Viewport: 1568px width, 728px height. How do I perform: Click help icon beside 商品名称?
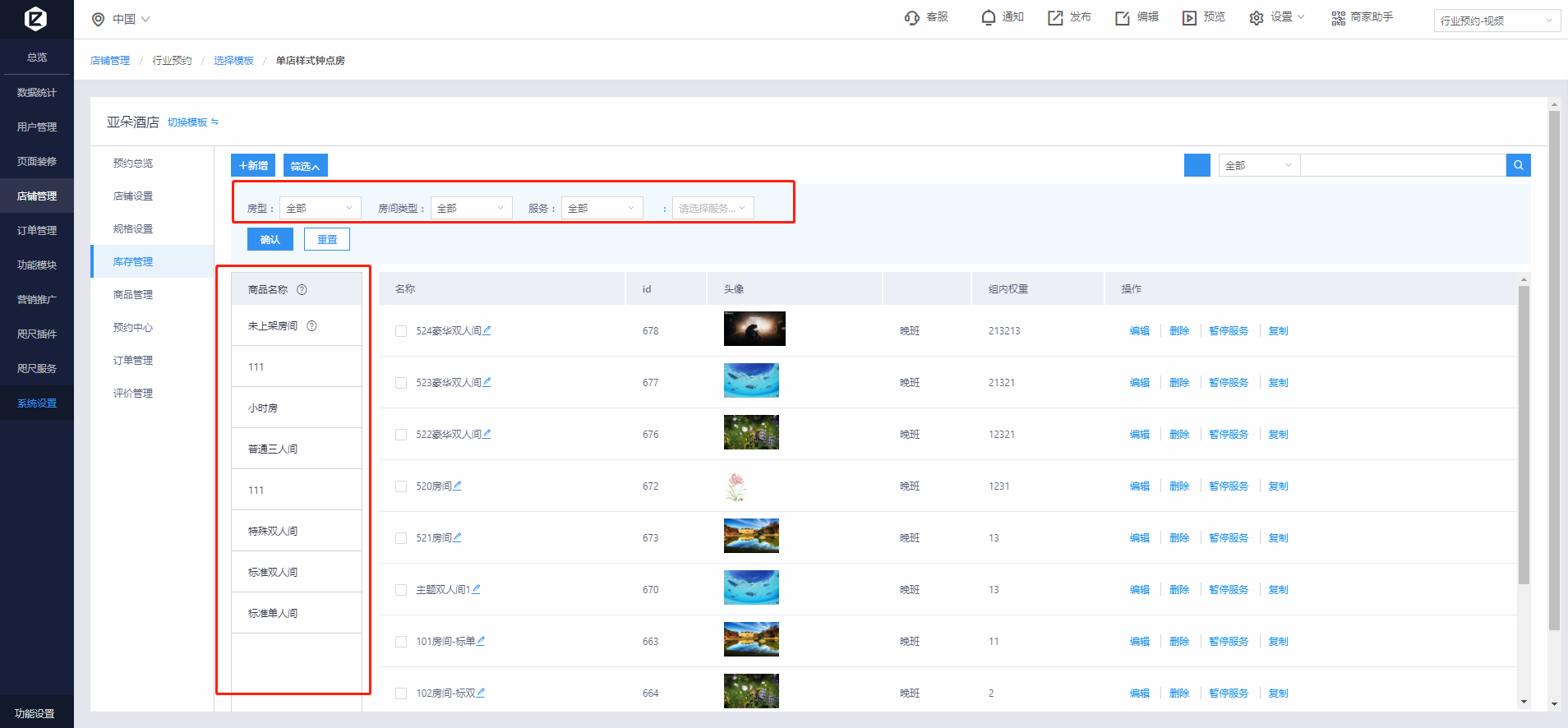coord(302,289)
